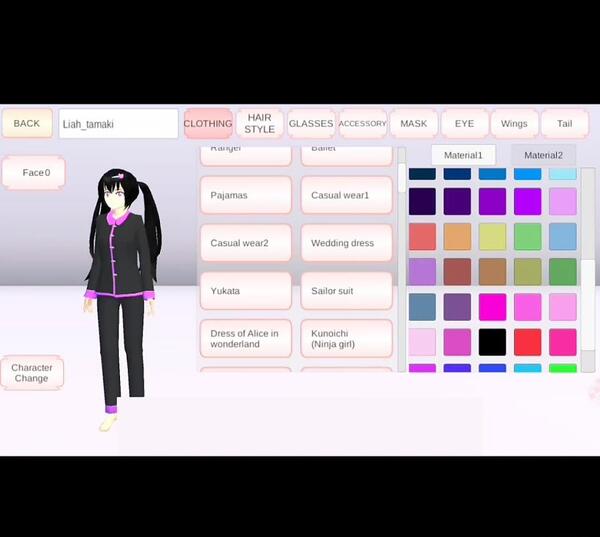Switch to the Material1 tab

(463, 155)
